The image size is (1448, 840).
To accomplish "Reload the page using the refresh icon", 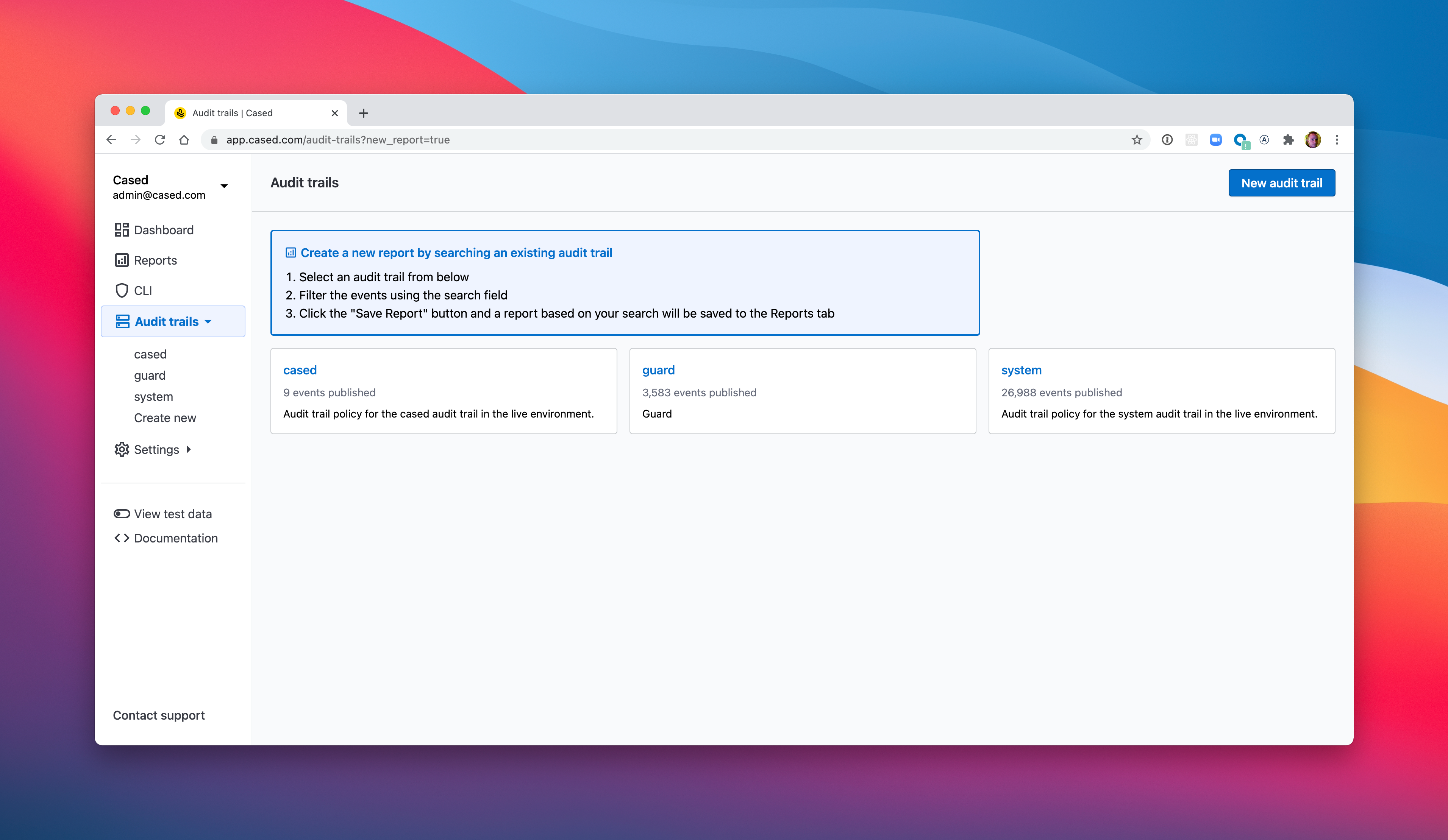I will [160, 140].
